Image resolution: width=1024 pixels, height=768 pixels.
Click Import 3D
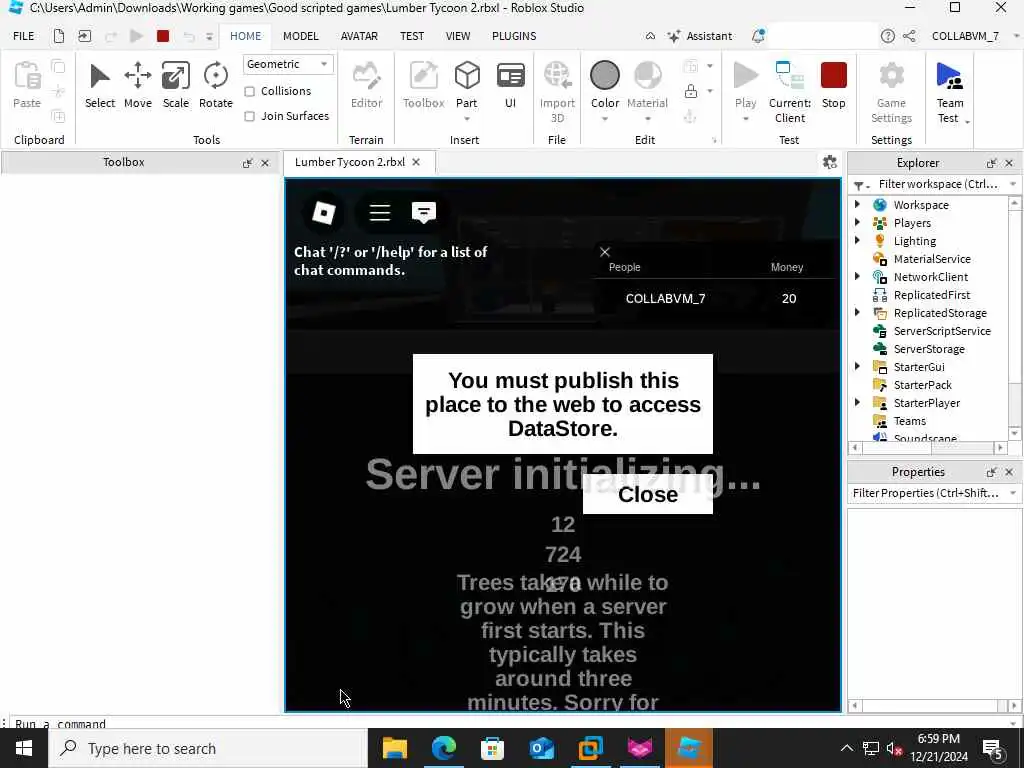click(x=557, y=91)
